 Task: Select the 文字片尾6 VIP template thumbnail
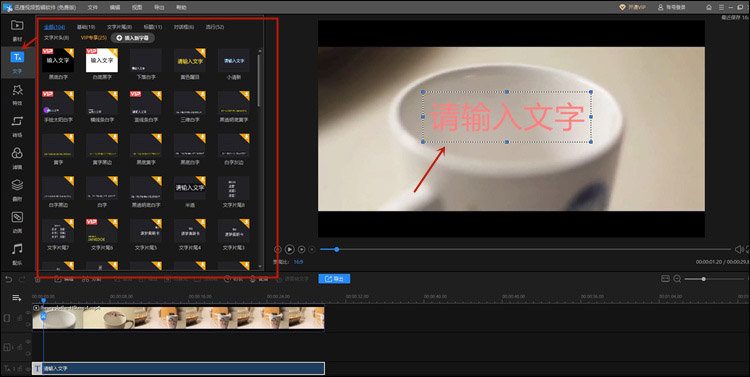pyautogui.click(x=102, y=231)
